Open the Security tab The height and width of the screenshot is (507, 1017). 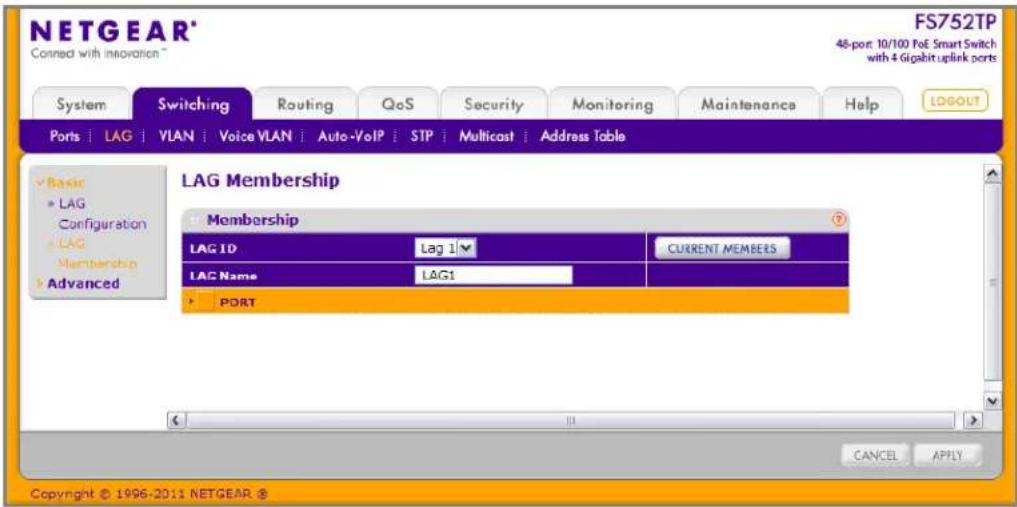pos(494,104)
